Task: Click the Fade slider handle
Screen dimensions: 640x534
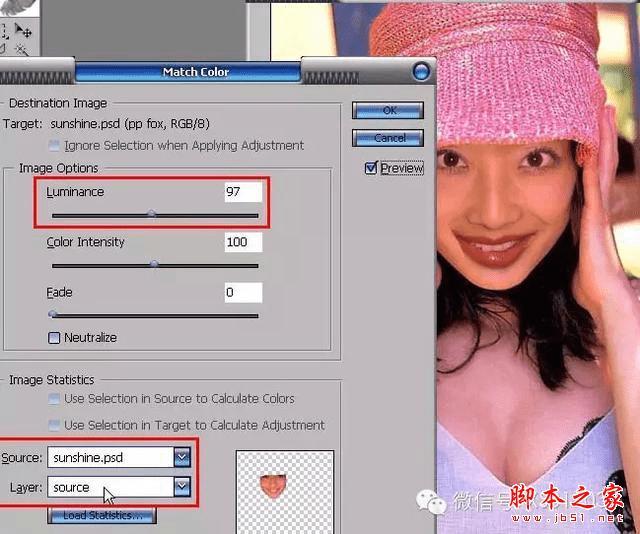Action: (x=52, y=314)
